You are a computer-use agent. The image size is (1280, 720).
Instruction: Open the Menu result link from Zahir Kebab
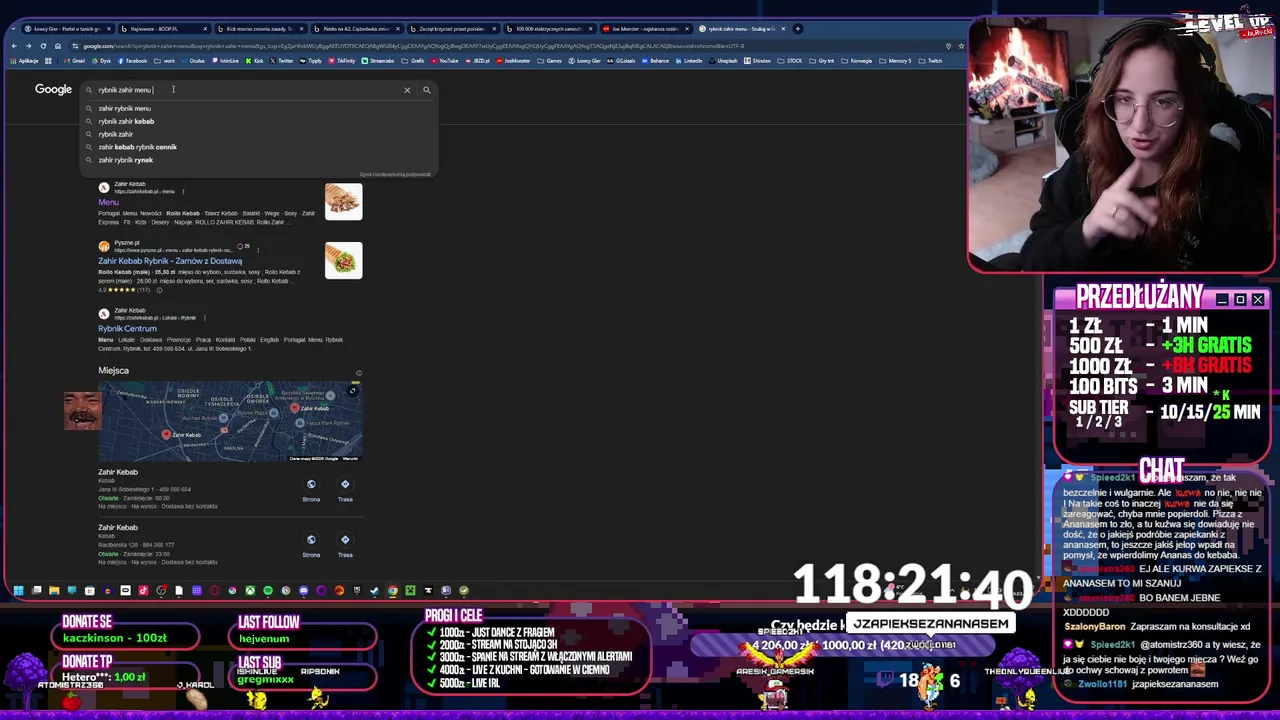point(108,202)
